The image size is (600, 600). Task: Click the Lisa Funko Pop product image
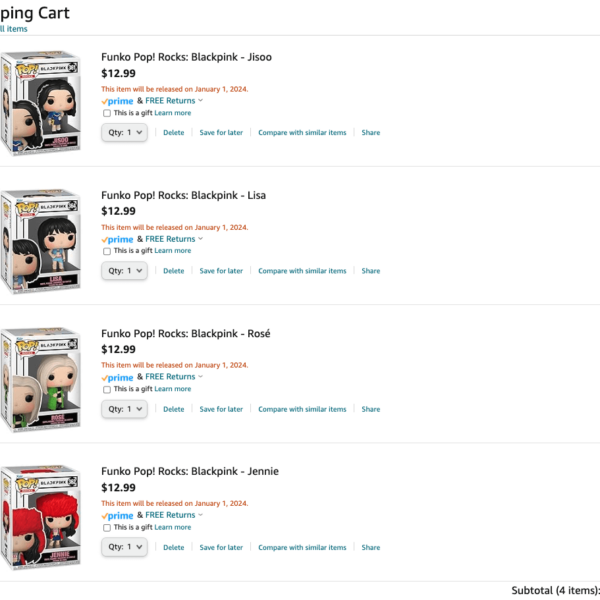coord(40,241)
